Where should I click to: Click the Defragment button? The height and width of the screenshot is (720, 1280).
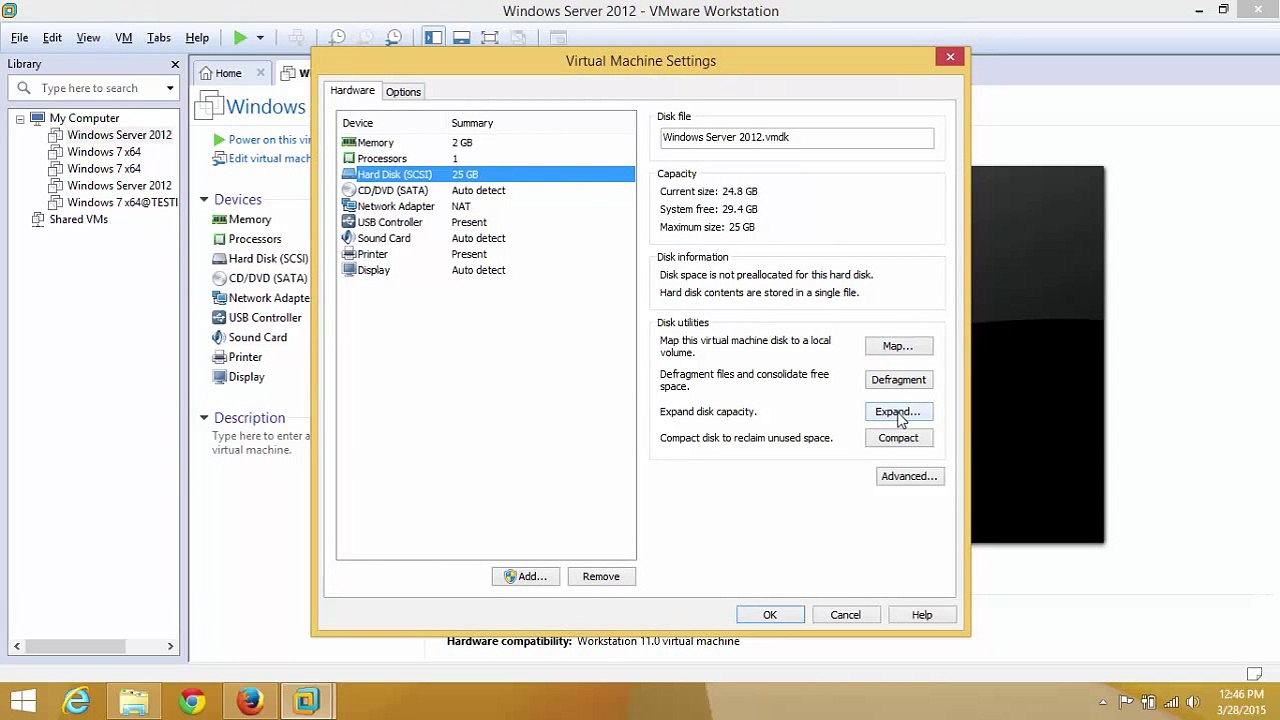(x=898, y=380)
